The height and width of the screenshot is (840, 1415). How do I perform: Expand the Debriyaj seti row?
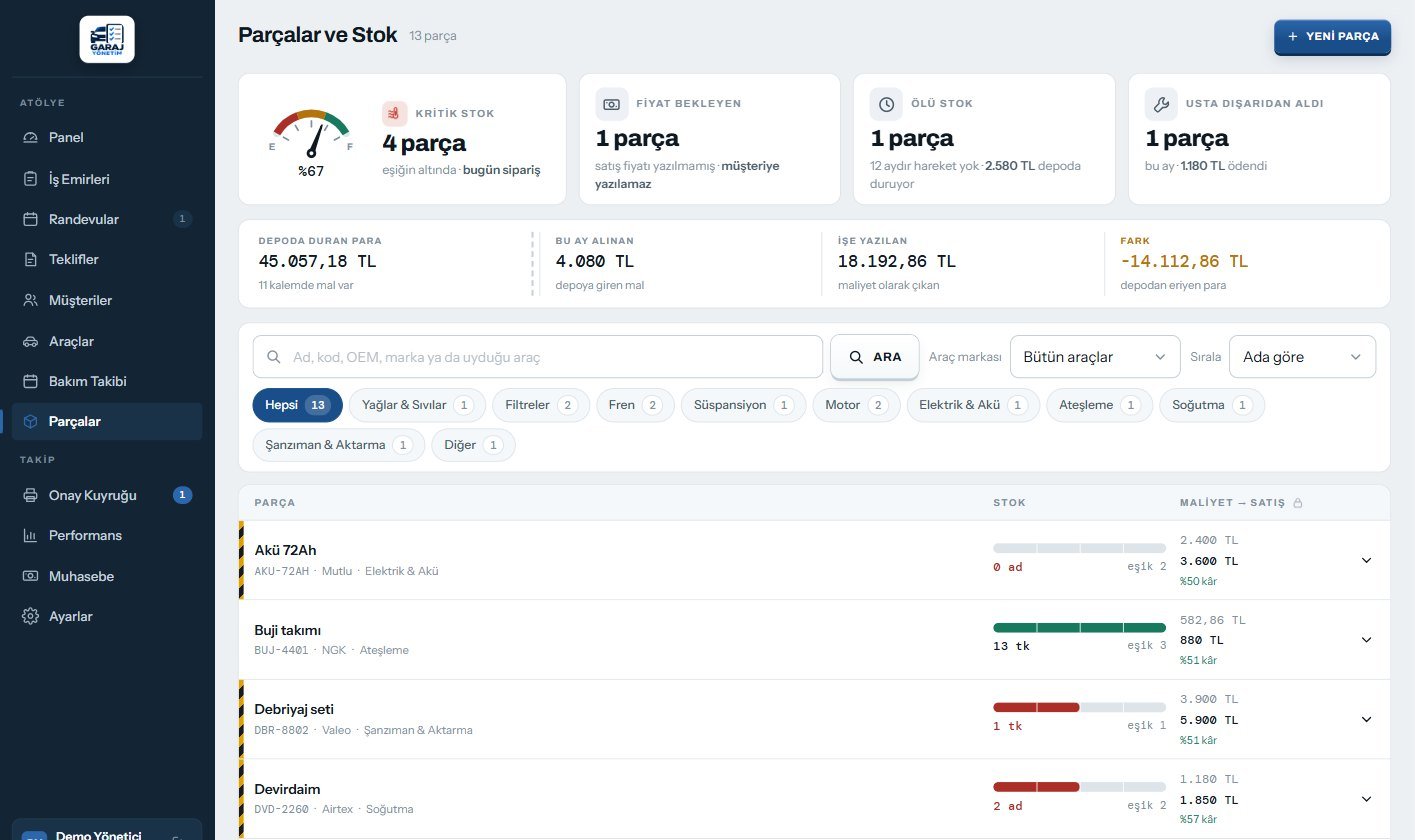pos(1366,719)
